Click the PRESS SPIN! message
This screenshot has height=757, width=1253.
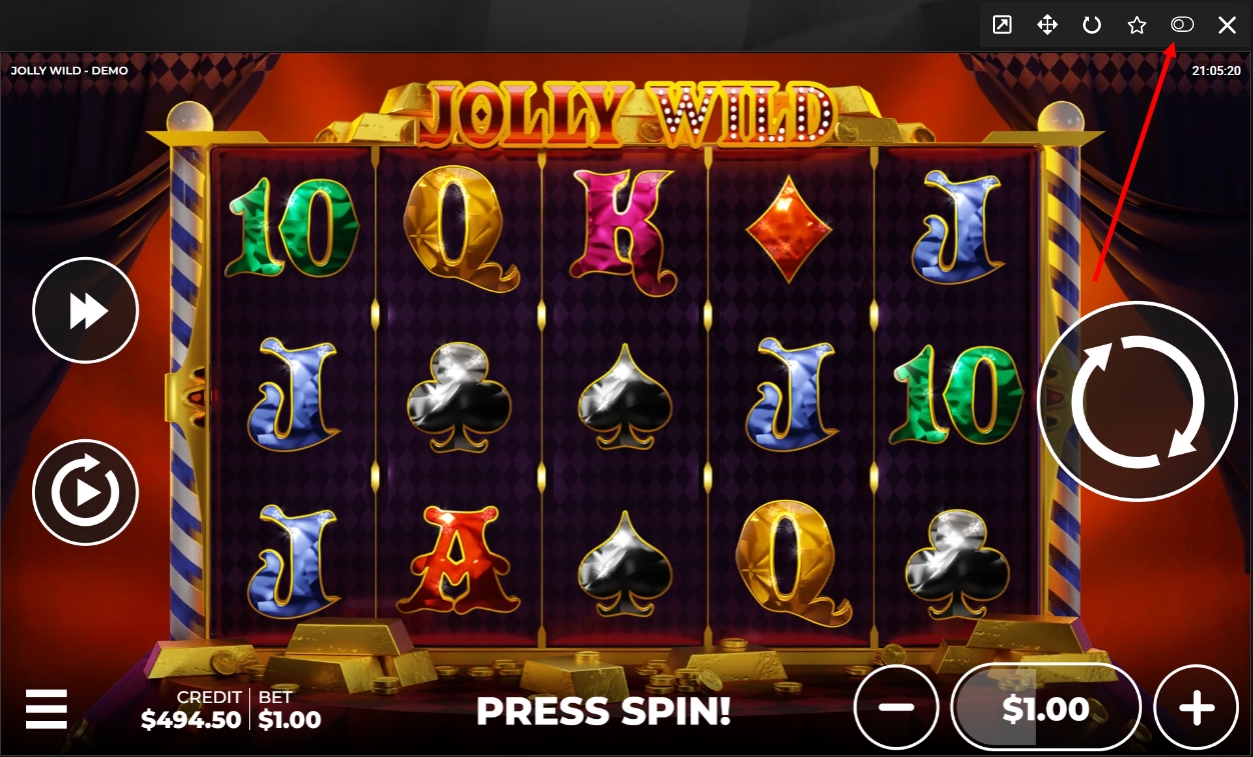click(603, 711)
